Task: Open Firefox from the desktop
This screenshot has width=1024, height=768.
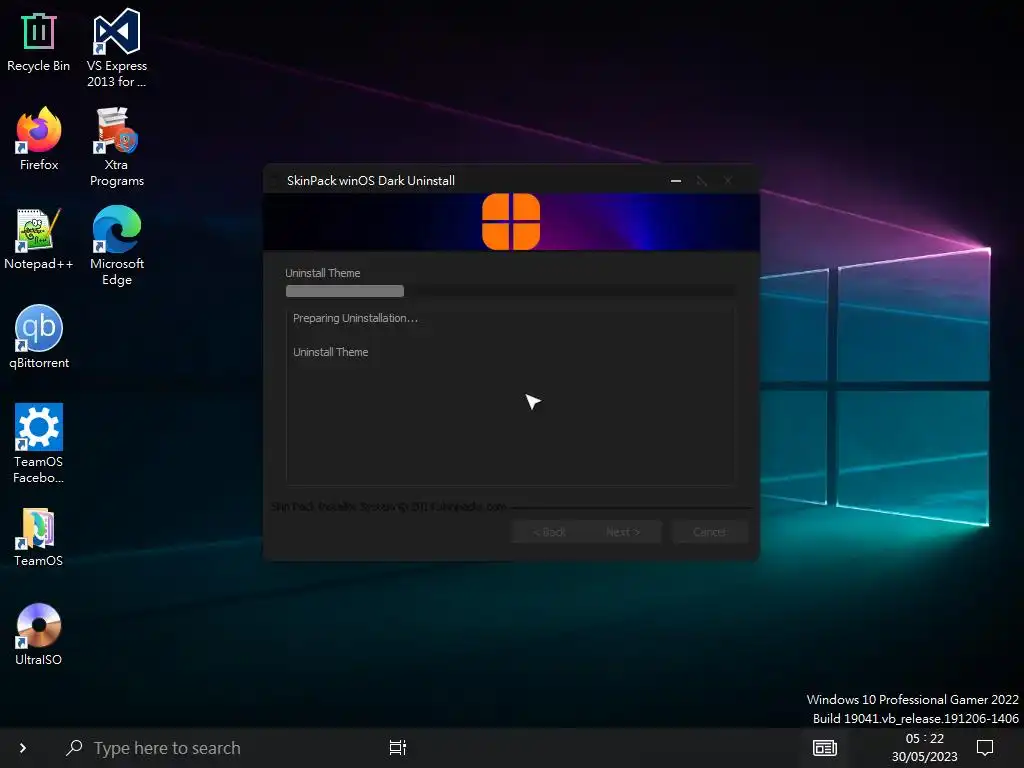Action: click(39, 140)
